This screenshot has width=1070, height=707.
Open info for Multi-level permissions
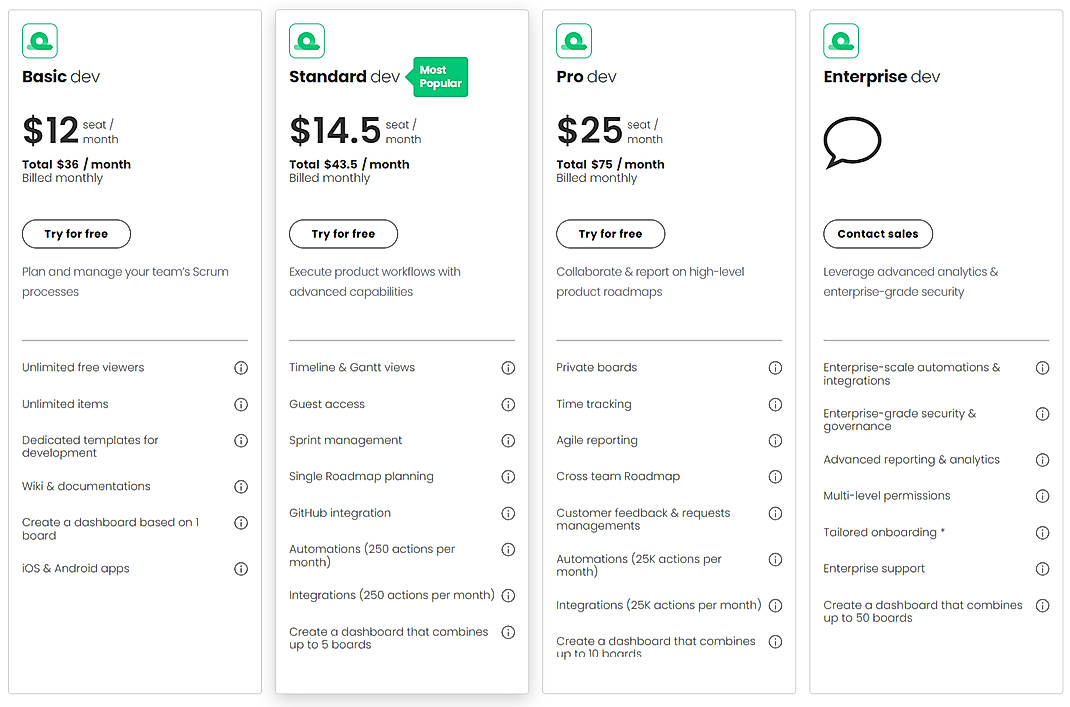click(1043, 495)
